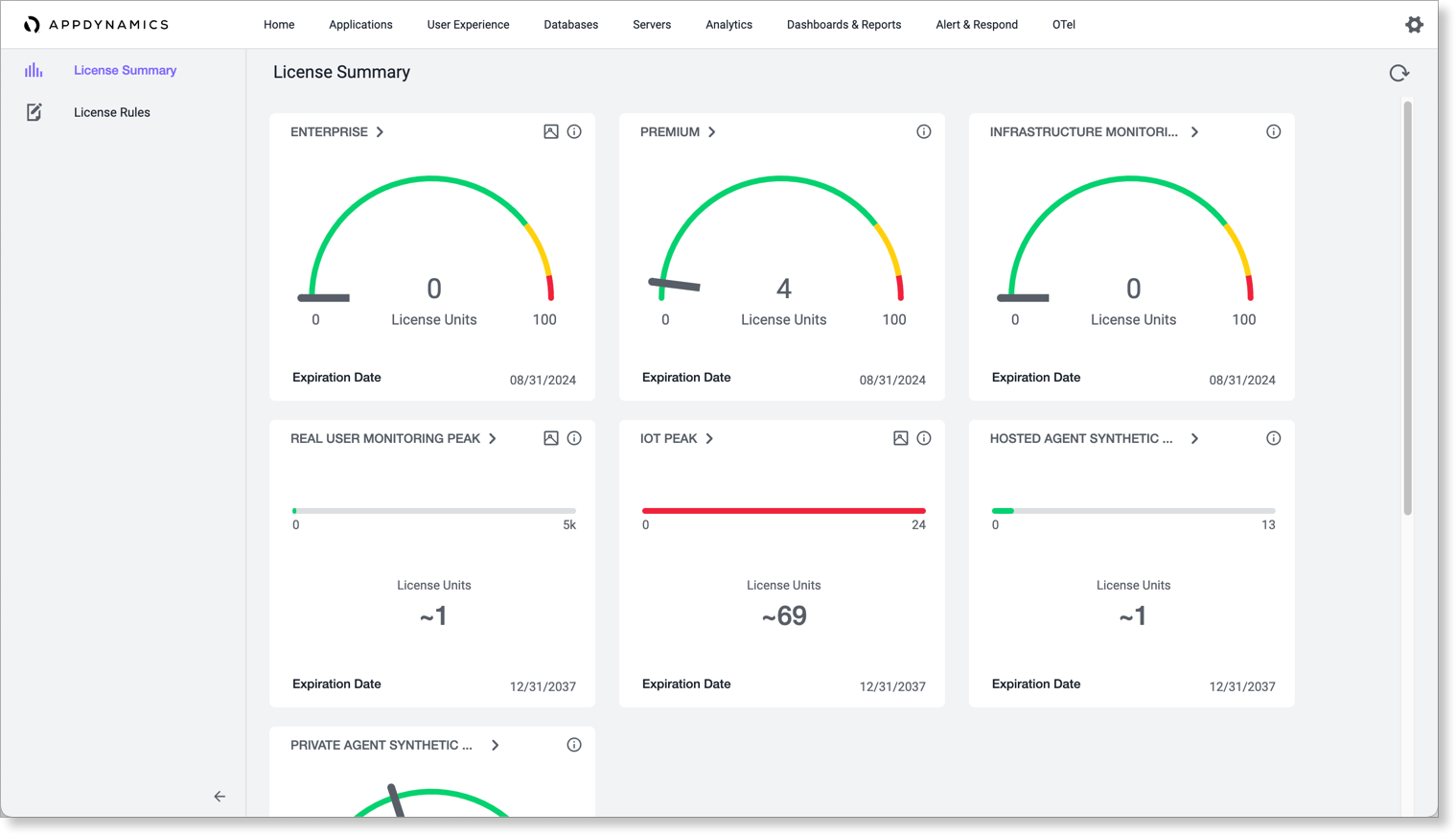Click the PRIVATE AGENT SYNTHETIC card title
Viewport: 1456px width, 835px height.
point(381,745)
